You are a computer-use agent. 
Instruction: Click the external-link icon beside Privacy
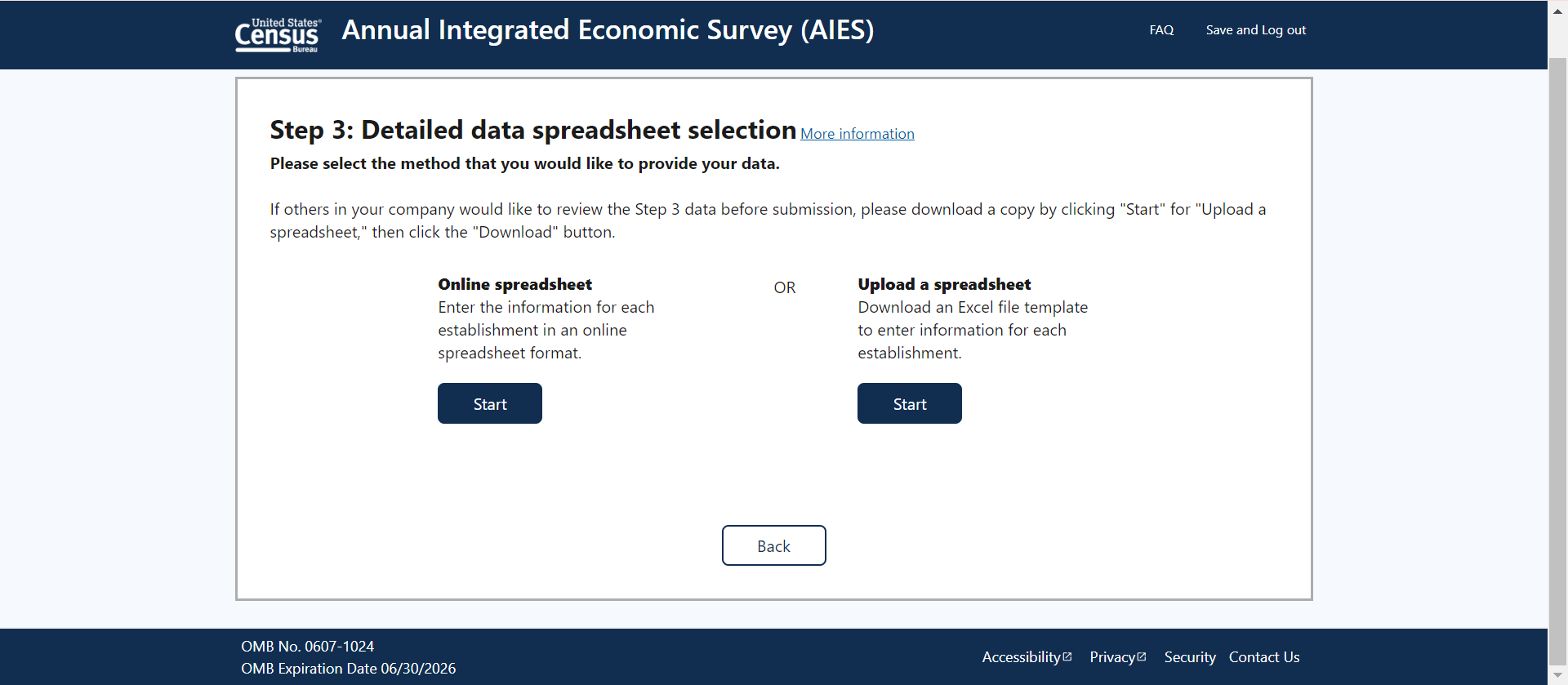tap(1142, 656)
